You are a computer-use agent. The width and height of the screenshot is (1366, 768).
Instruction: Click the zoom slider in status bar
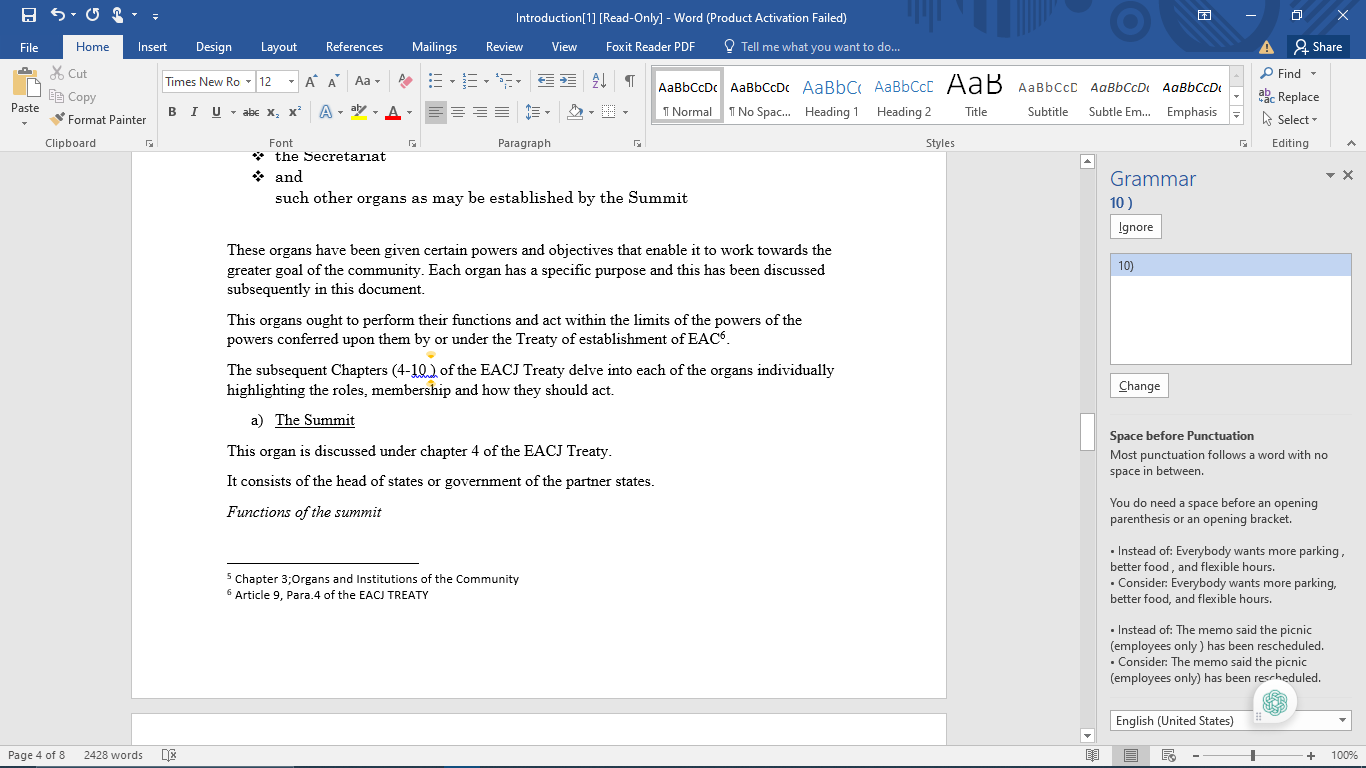pyautogui.click(x=1253, y=755)
